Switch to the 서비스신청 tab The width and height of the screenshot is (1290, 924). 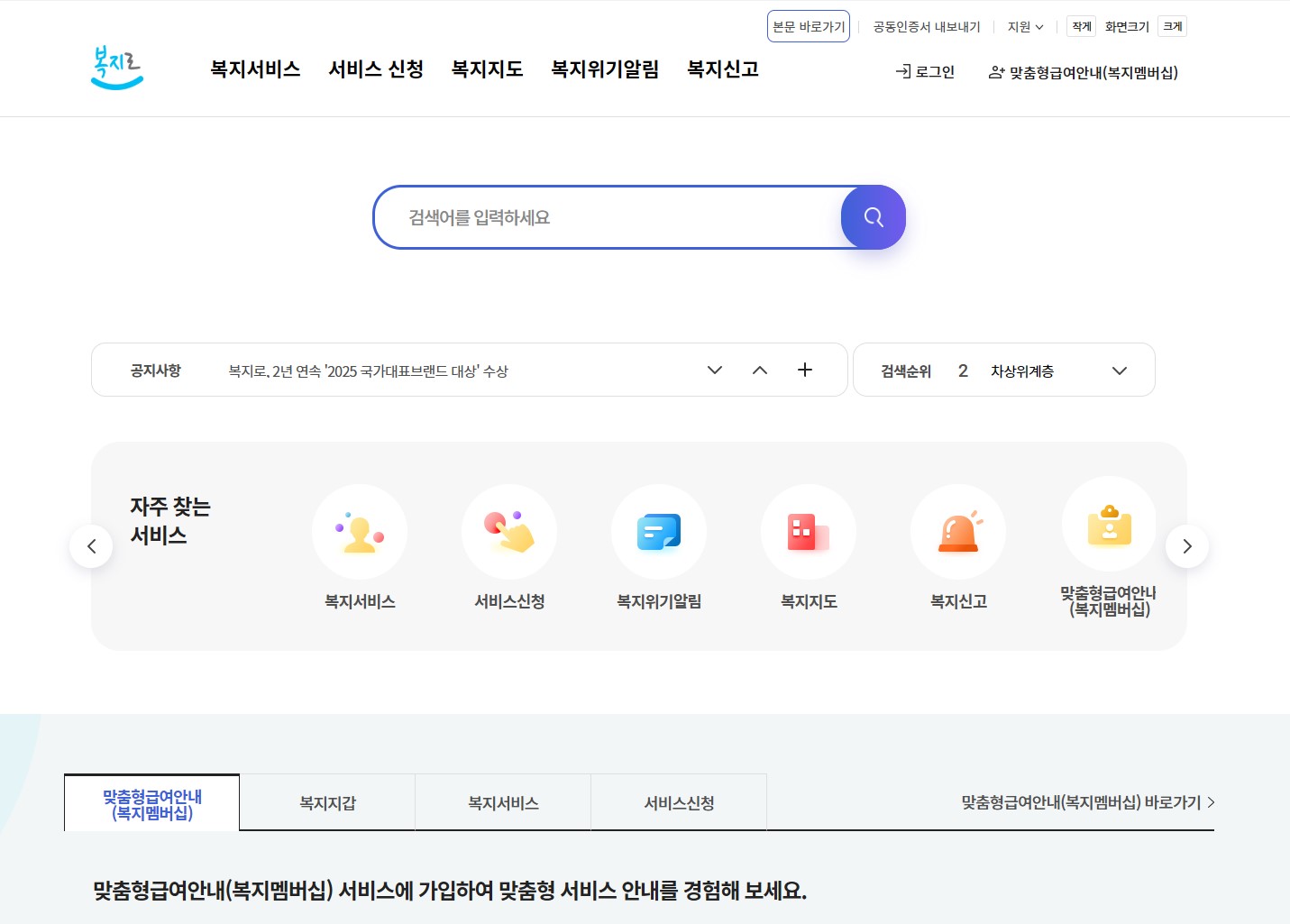coord(678,802)
